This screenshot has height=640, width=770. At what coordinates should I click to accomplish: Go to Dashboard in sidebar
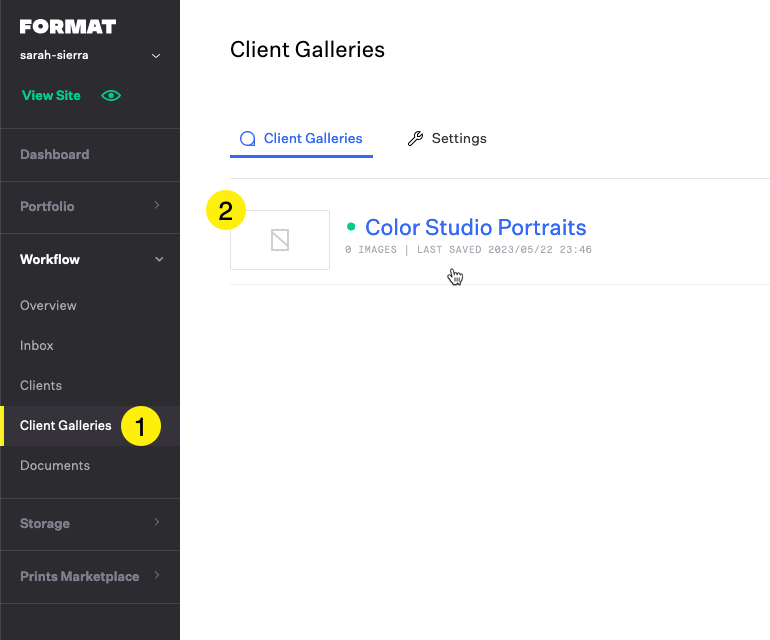(54, 155)
